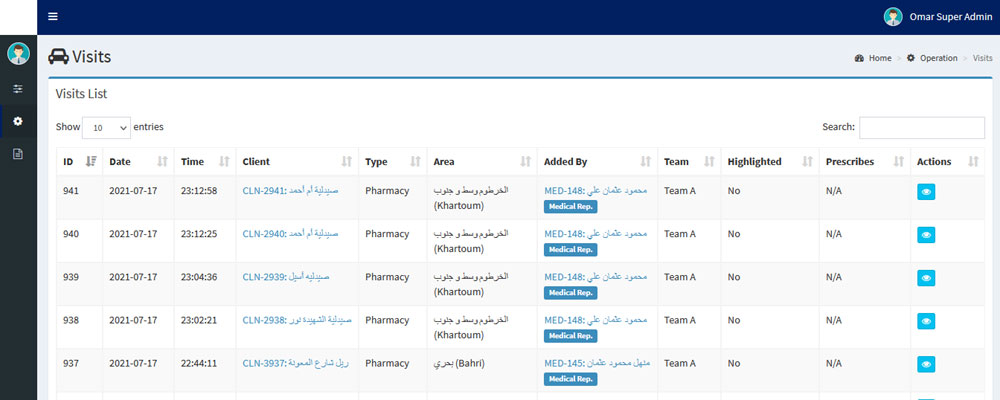Sort table by ID column
This screenshot has width=1000, height=400.
[x=79, y=162]
